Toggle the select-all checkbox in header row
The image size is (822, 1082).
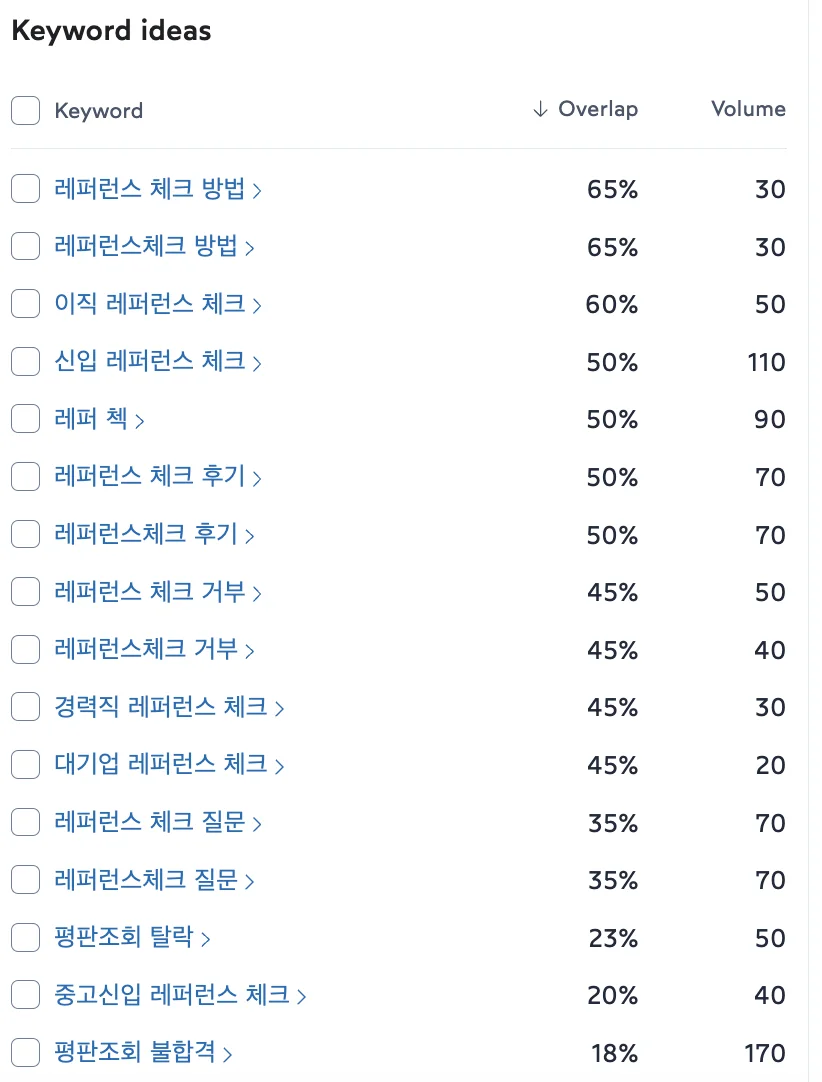(x=25, y=110)
